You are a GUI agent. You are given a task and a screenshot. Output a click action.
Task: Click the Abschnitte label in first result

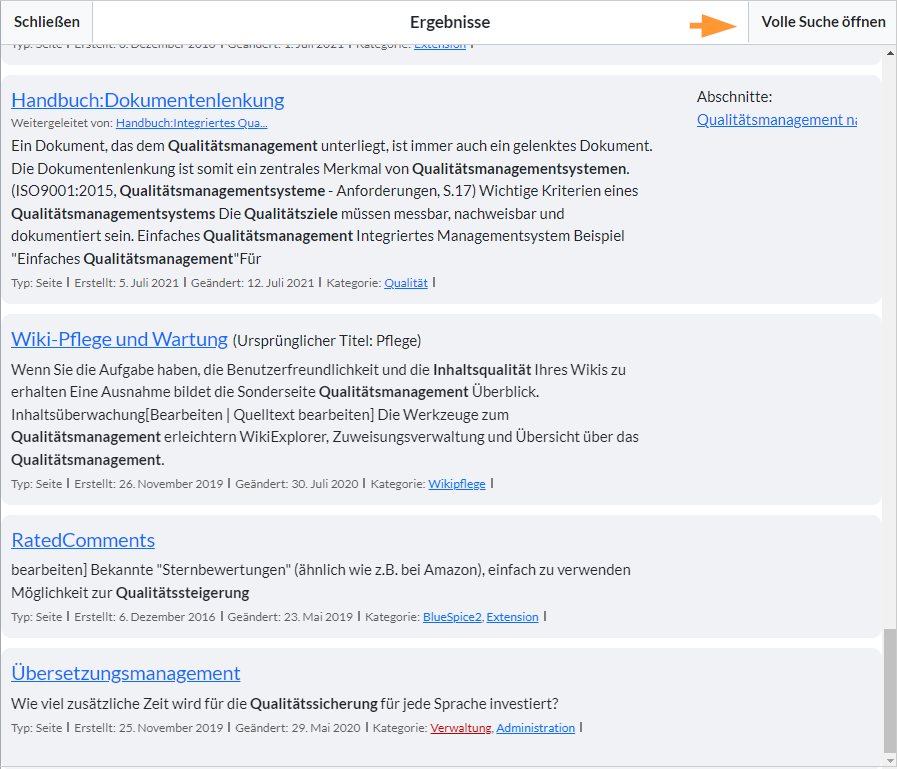734,97
